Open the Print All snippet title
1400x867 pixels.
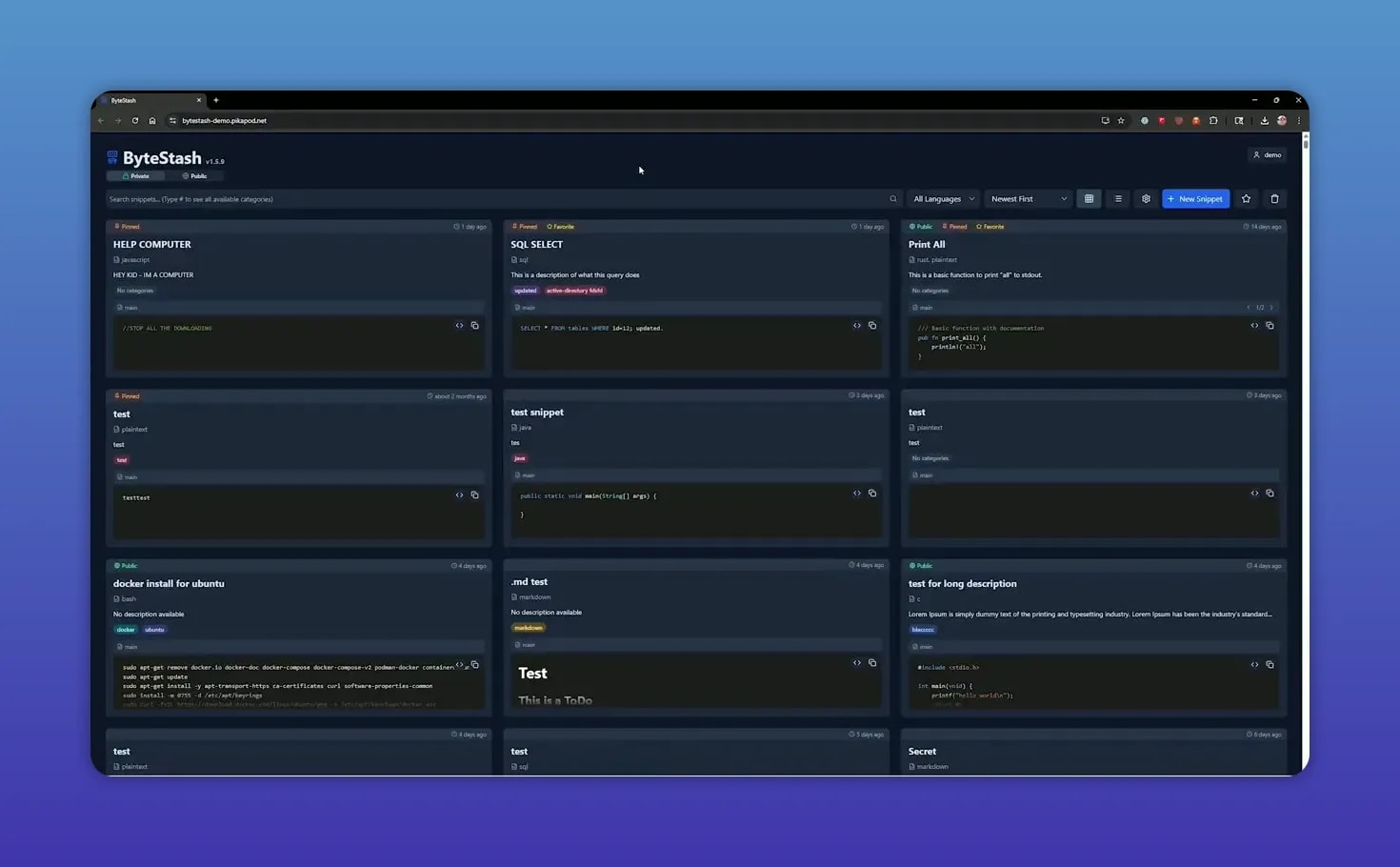tap(927, 245)
